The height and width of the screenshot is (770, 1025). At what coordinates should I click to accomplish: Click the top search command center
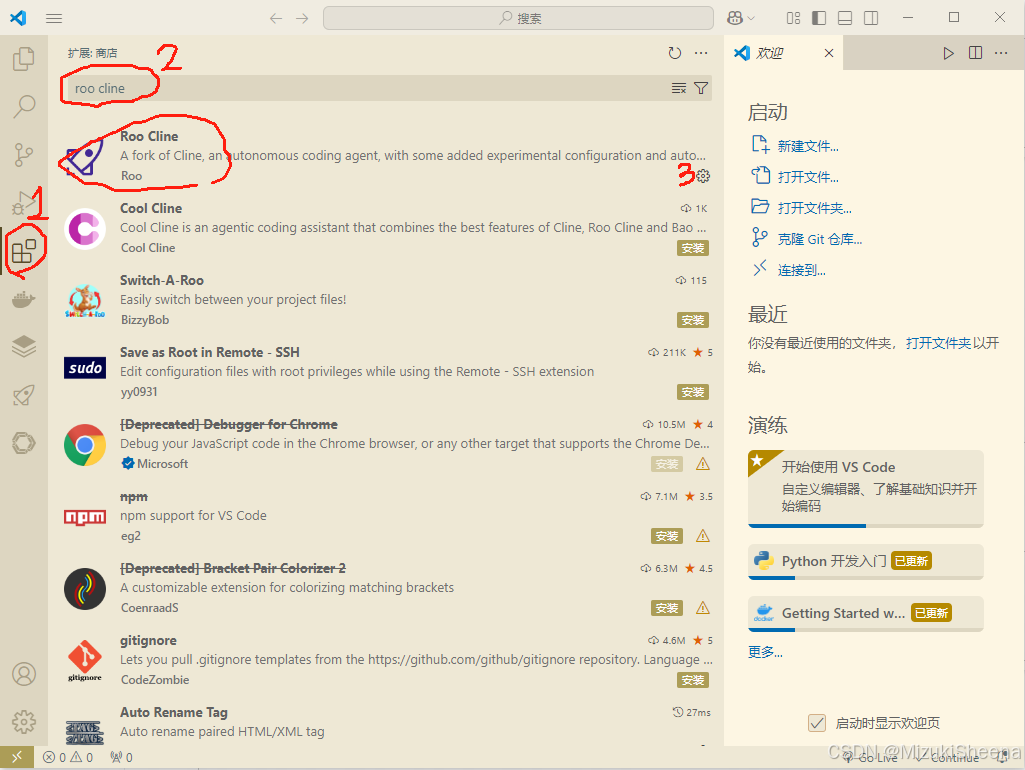pyautogui.click(x=518, y=18)
